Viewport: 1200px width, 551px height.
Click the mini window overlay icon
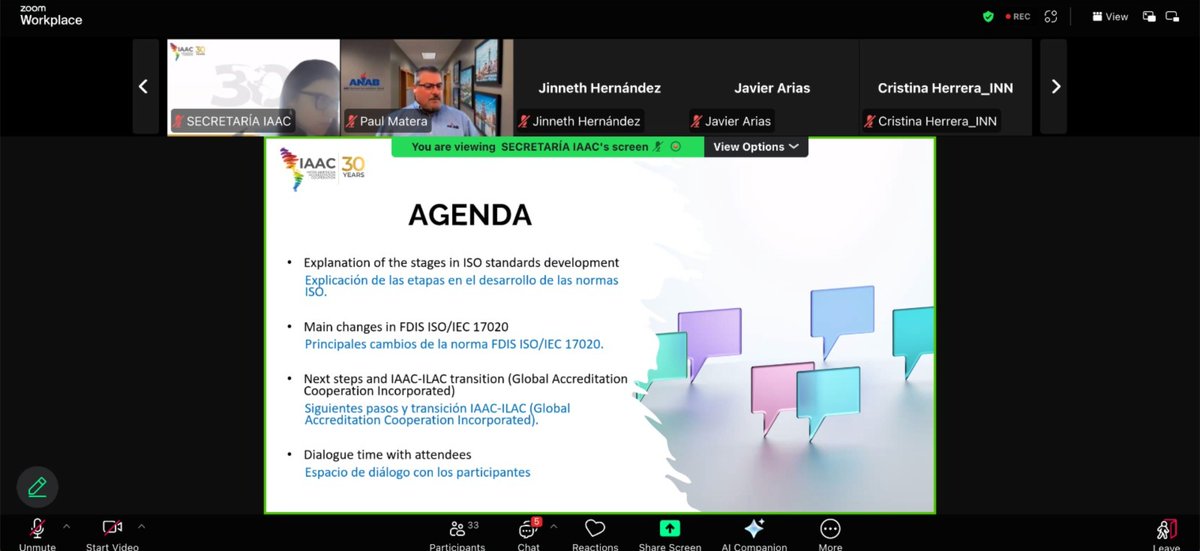click(1149, 16)
